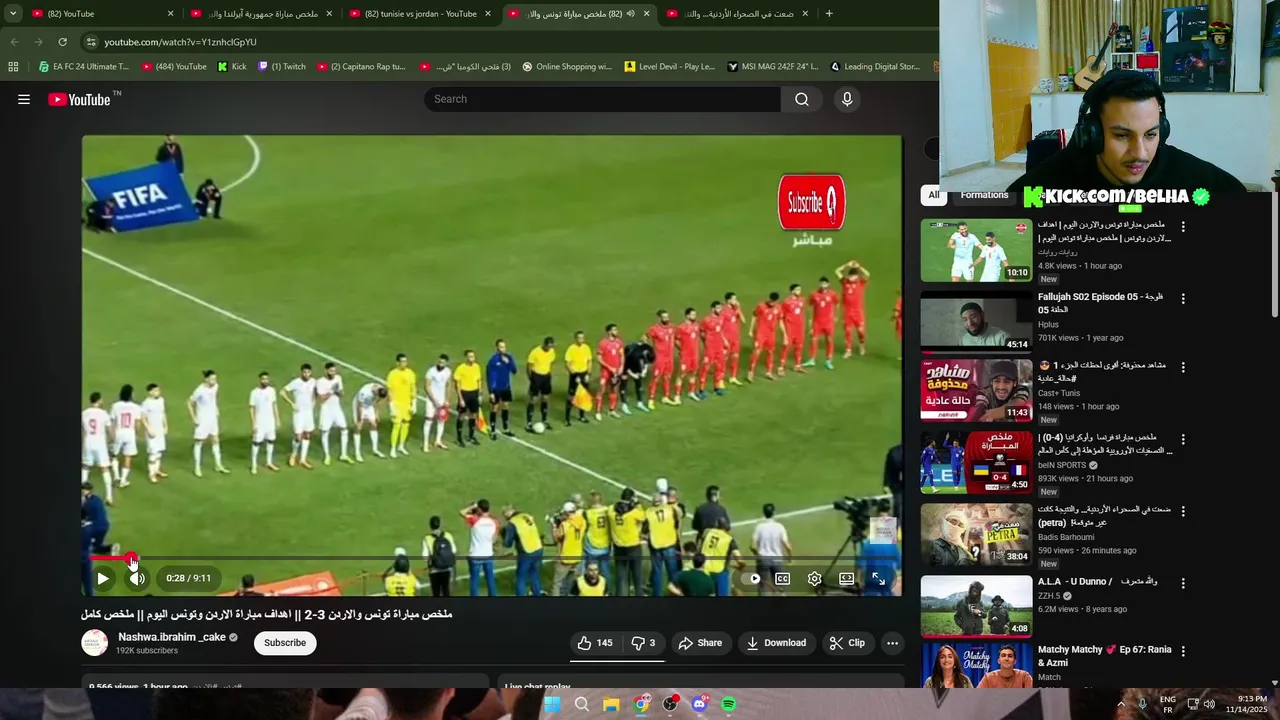This screenshot has width=1280, height=720.
Task: Select the All filter chip
Action: pos(933,195)
